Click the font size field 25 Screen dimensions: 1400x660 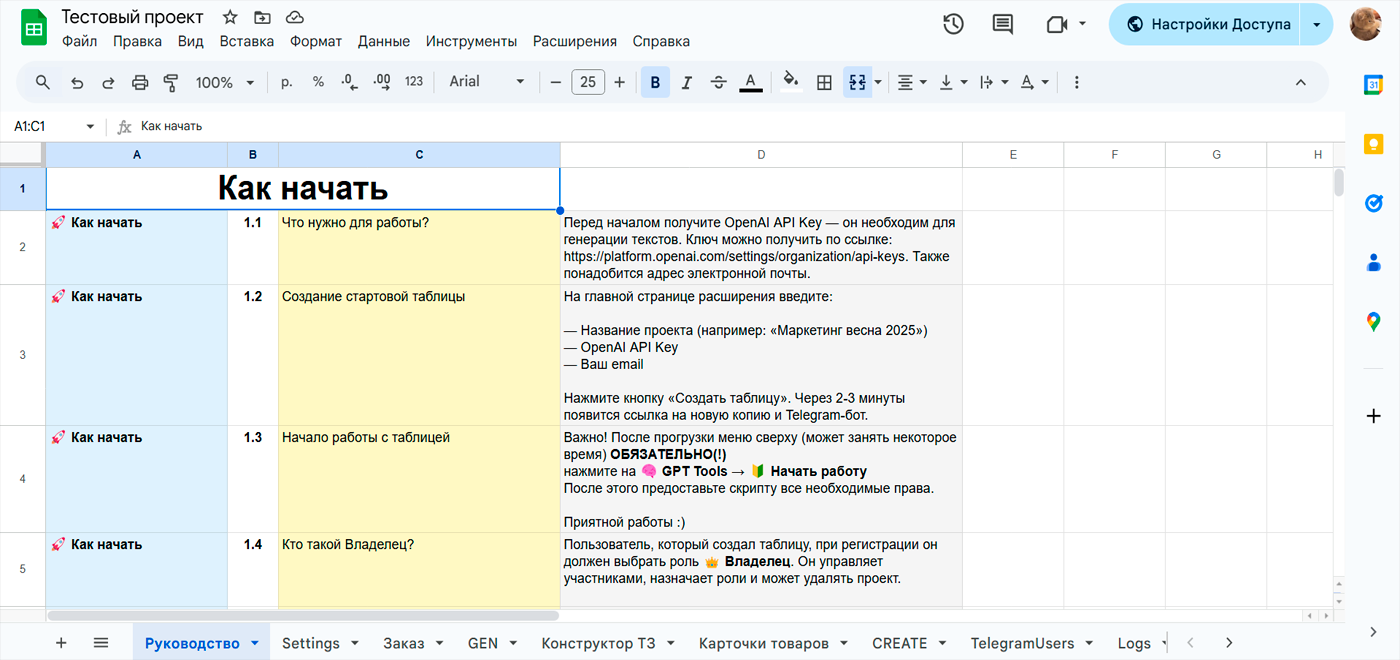(x=588, y=82)
